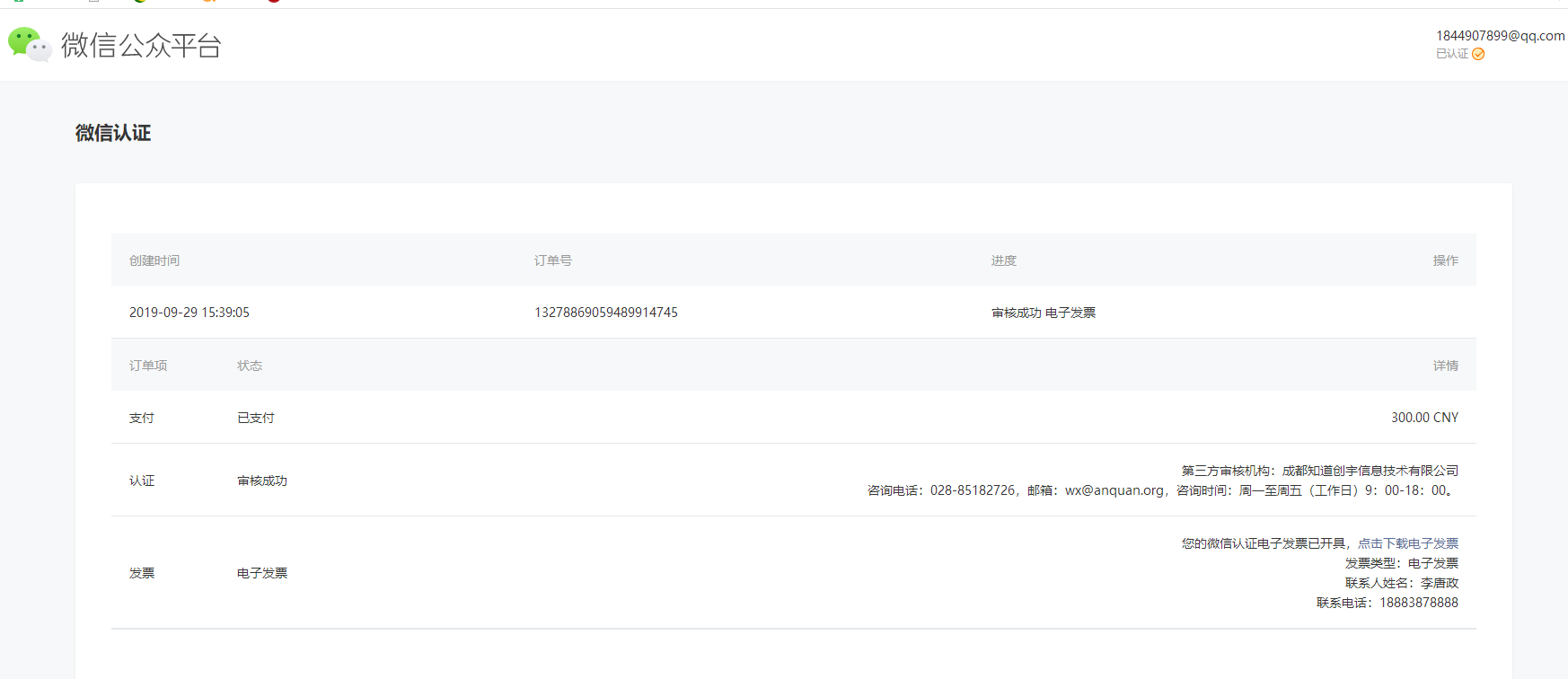
Task: Open the 微信公众平台 home title
Action: click(141, 45)
